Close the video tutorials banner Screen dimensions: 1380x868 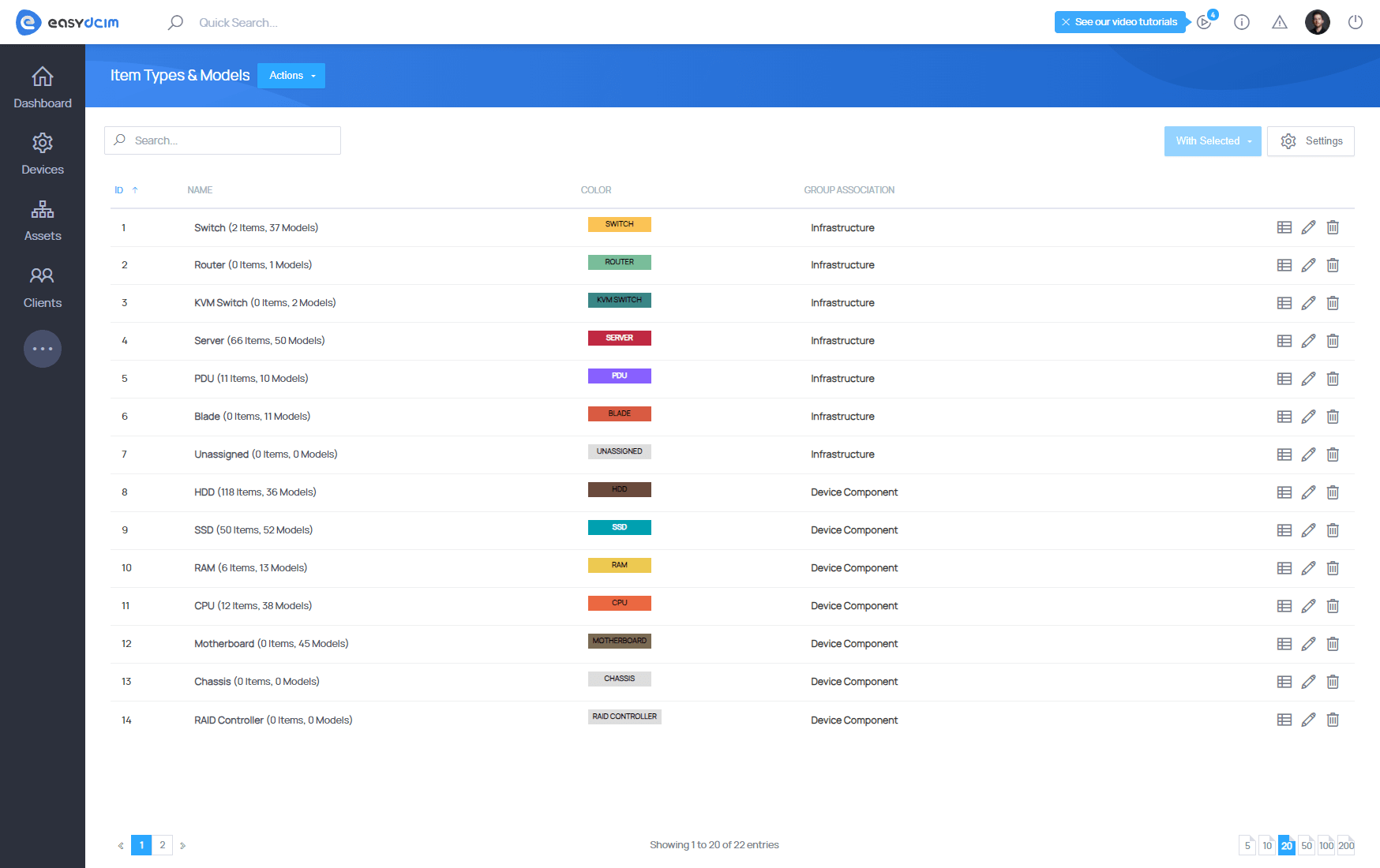pyautogui.click(x=1066, y=22)
